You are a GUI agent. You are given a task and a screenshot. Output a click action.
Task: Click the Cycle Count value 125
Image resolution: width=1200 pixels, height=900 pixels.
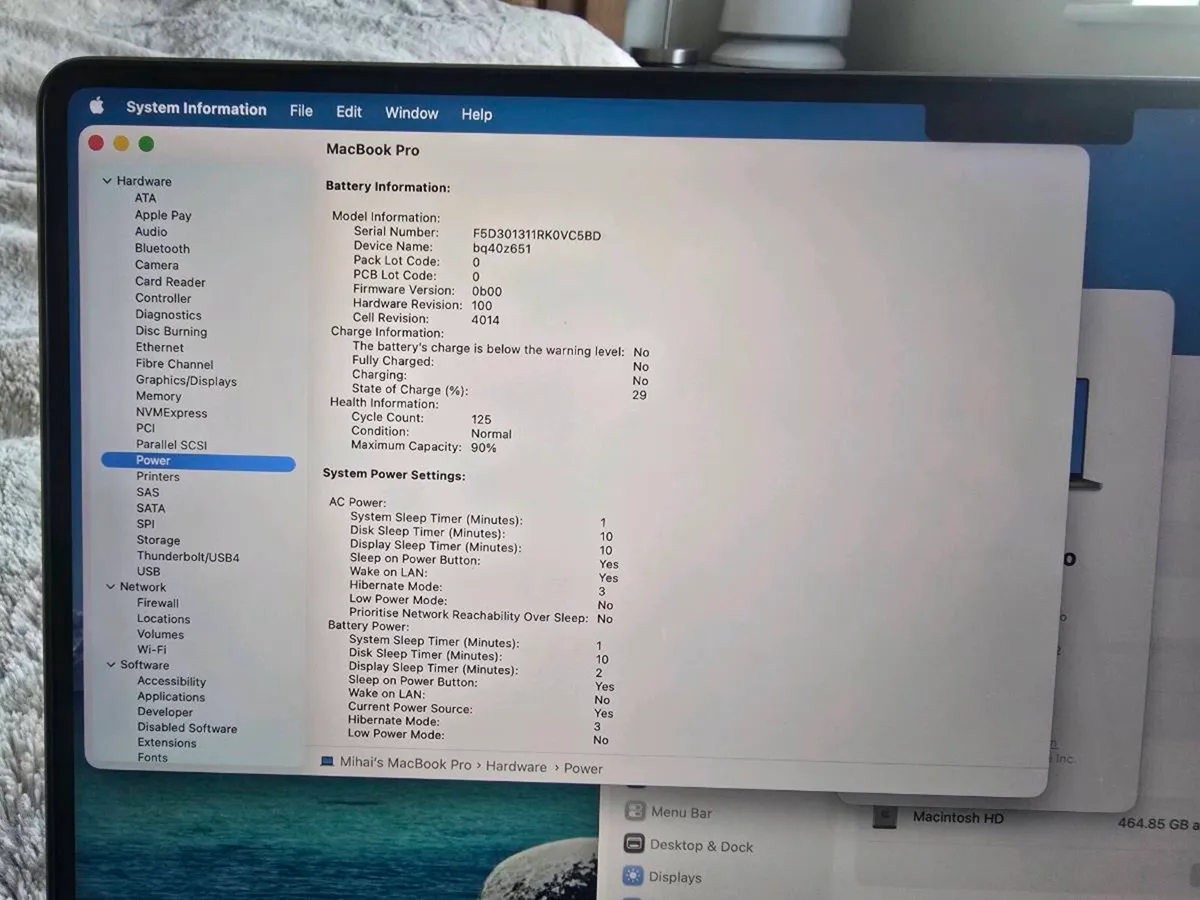coord(481,420)
